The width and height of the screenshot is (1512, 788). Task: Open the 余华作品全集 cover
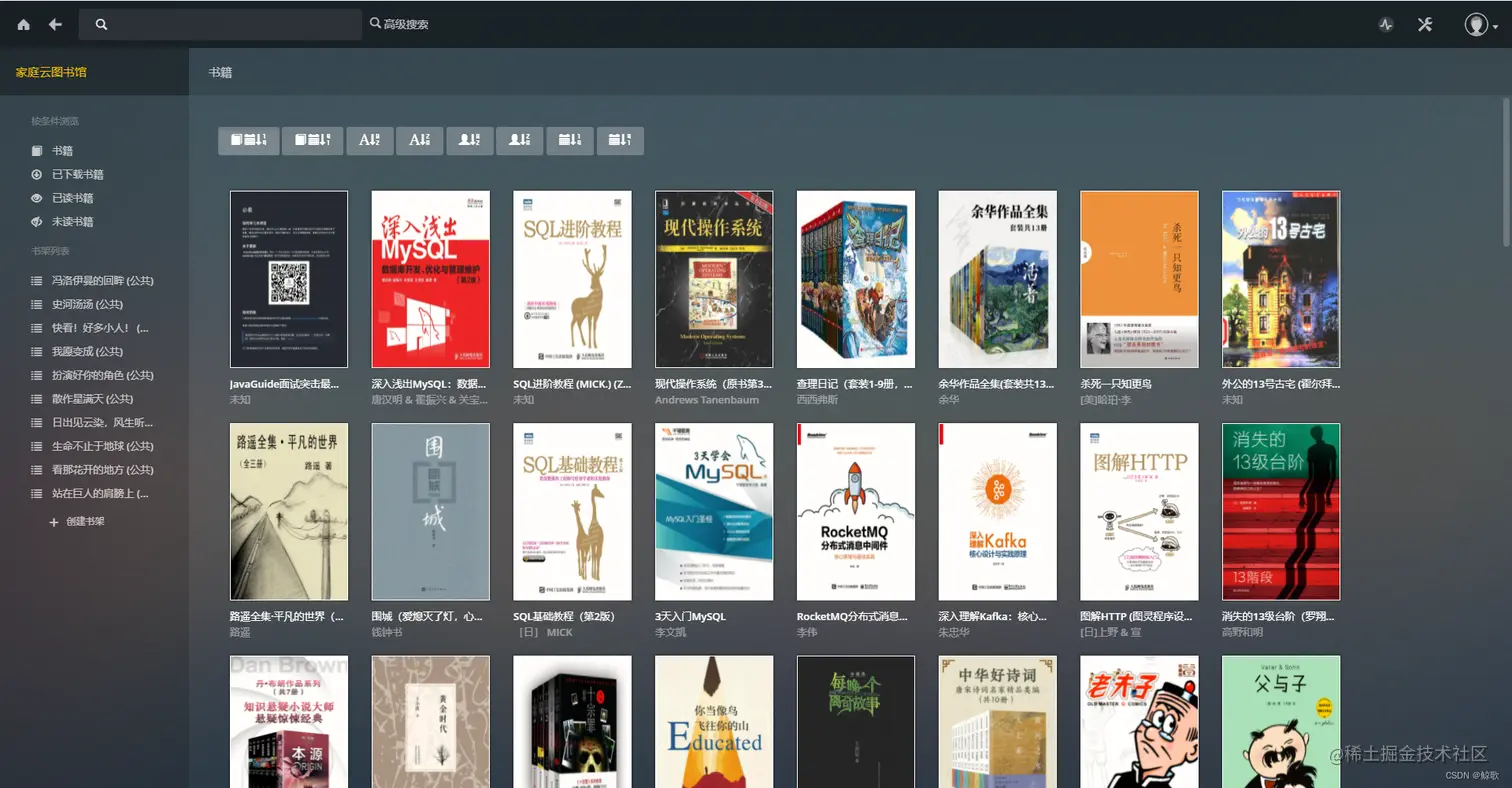[x=998, y=279]
